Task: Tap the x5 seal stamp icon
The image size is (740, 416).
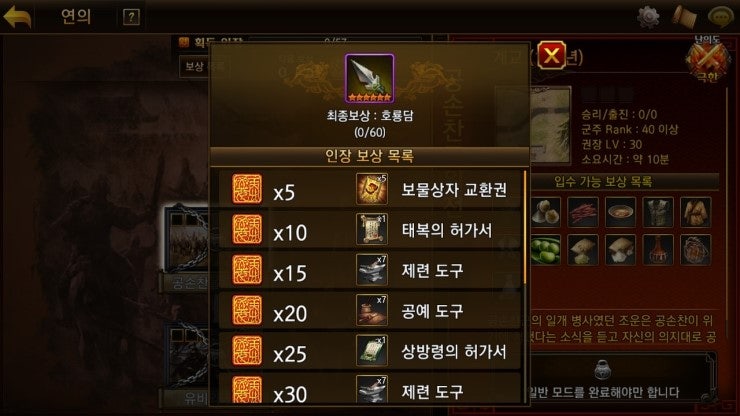Action: point(247,189)
